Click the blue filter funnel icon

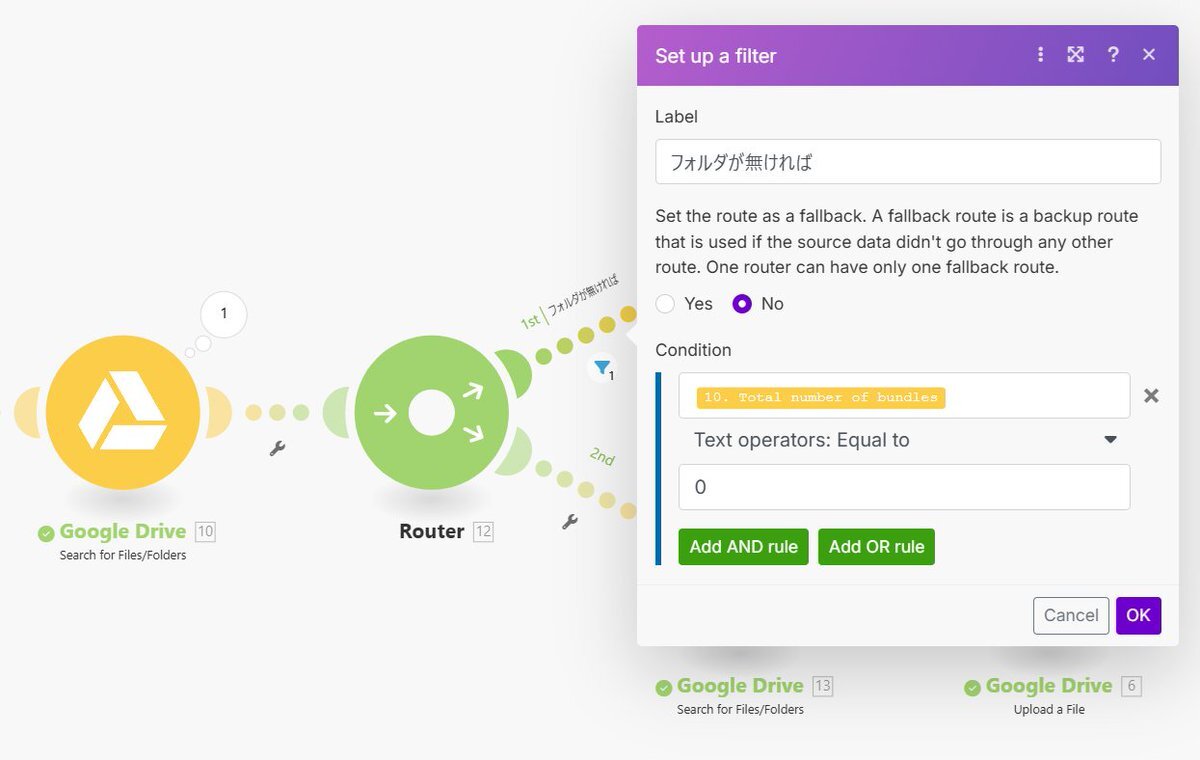[x=601, y=367]
